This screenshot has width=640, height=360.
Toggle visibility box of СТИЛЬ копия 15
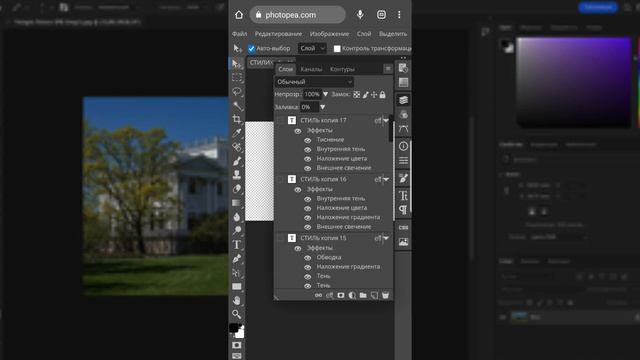click(280, 238)
